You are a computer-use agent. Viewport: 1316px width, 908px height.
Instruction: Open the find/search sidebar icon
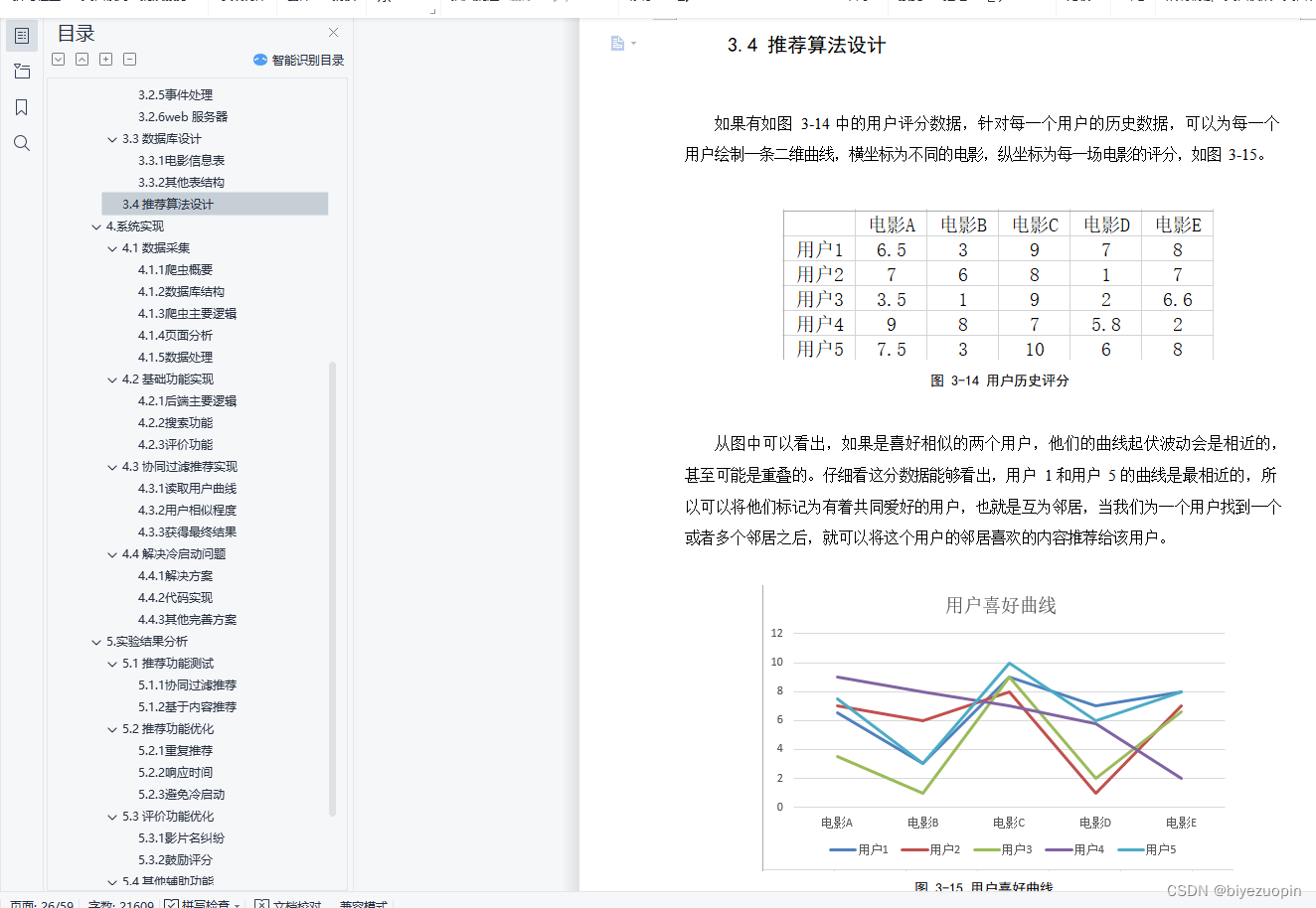[22, 143]
